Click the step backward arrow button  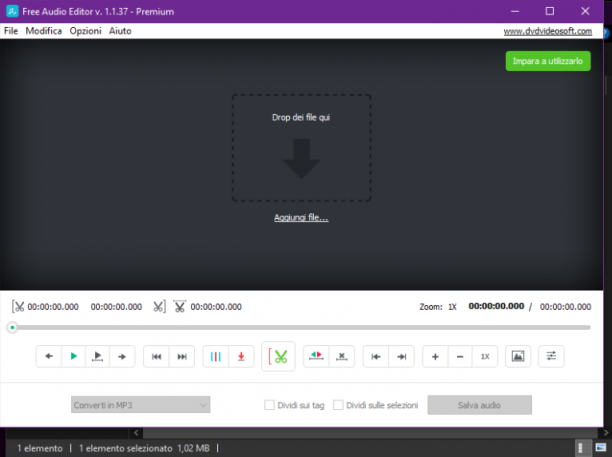49,356
